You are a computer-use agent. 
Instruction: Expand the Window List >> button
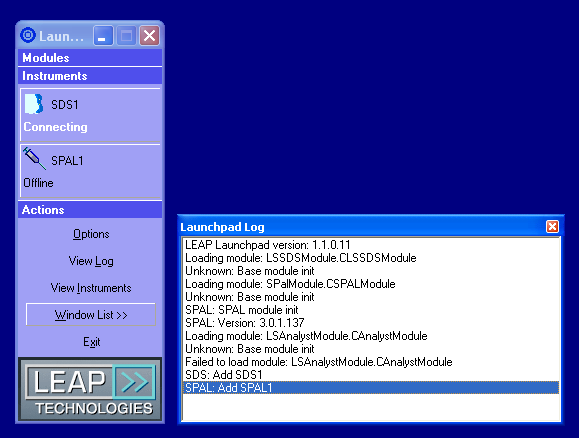click(91, 315)
